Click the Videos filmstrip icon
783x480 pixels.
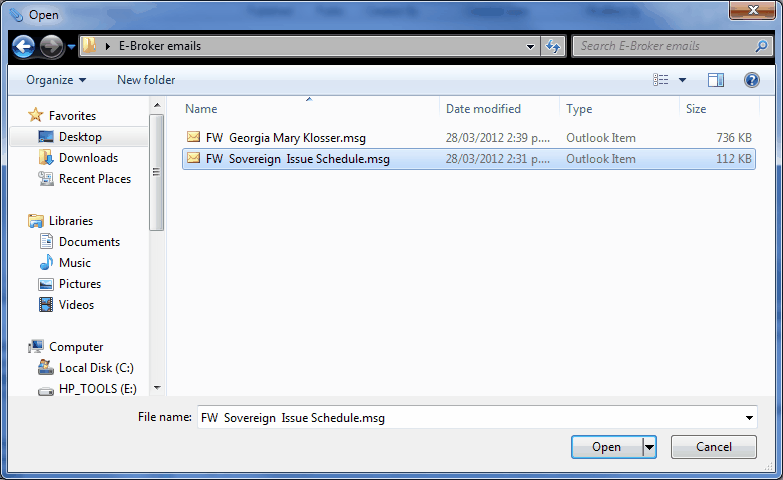click(x=46, y=305)
